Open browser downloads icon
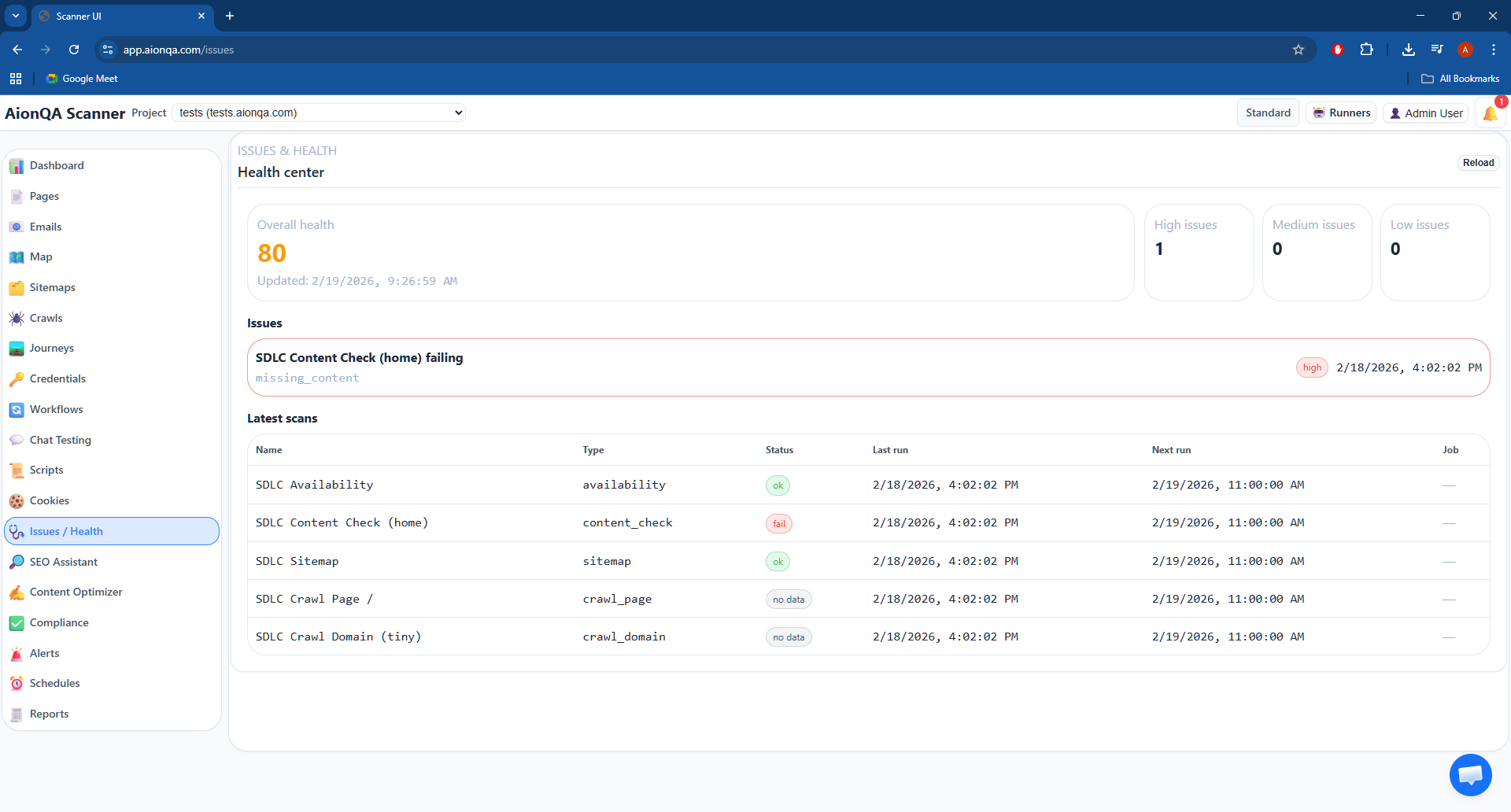Image resolution: width=1511 pixels, height=812 pixels. [1409, 50]
